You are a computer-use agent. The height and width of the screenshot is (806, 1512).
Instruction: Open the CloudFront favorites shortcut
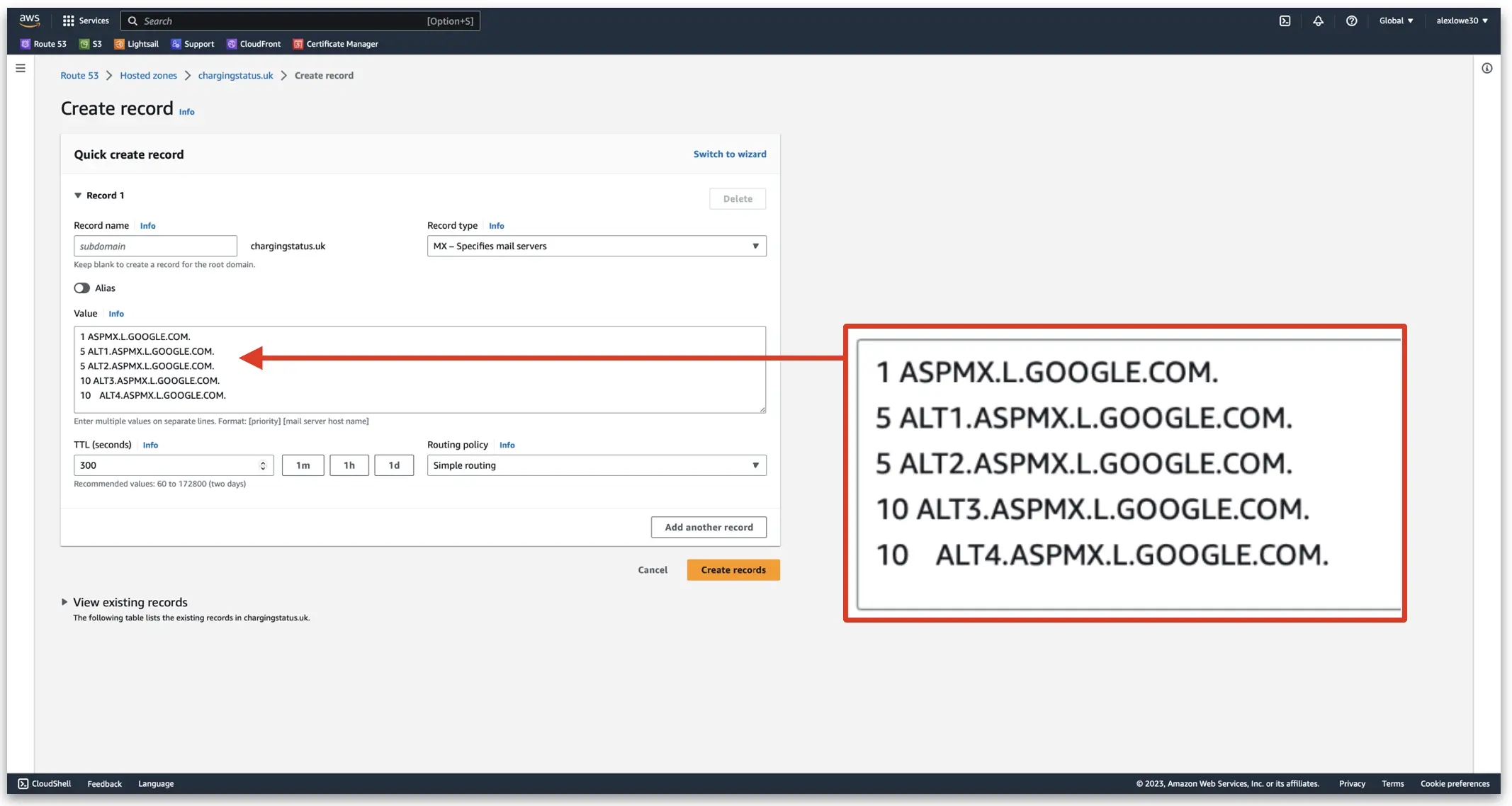(x=254, y=44)
